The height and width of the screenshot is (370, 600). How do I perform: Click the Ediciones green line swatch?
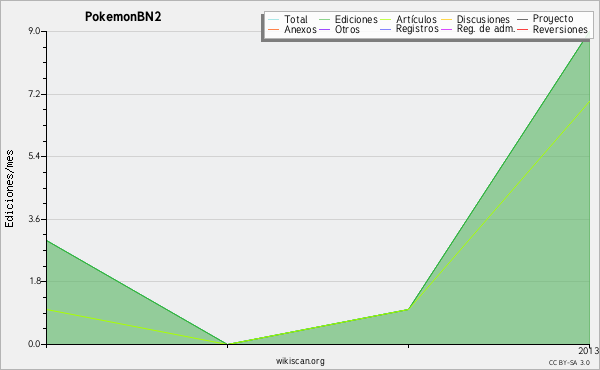tap(324, 19)
